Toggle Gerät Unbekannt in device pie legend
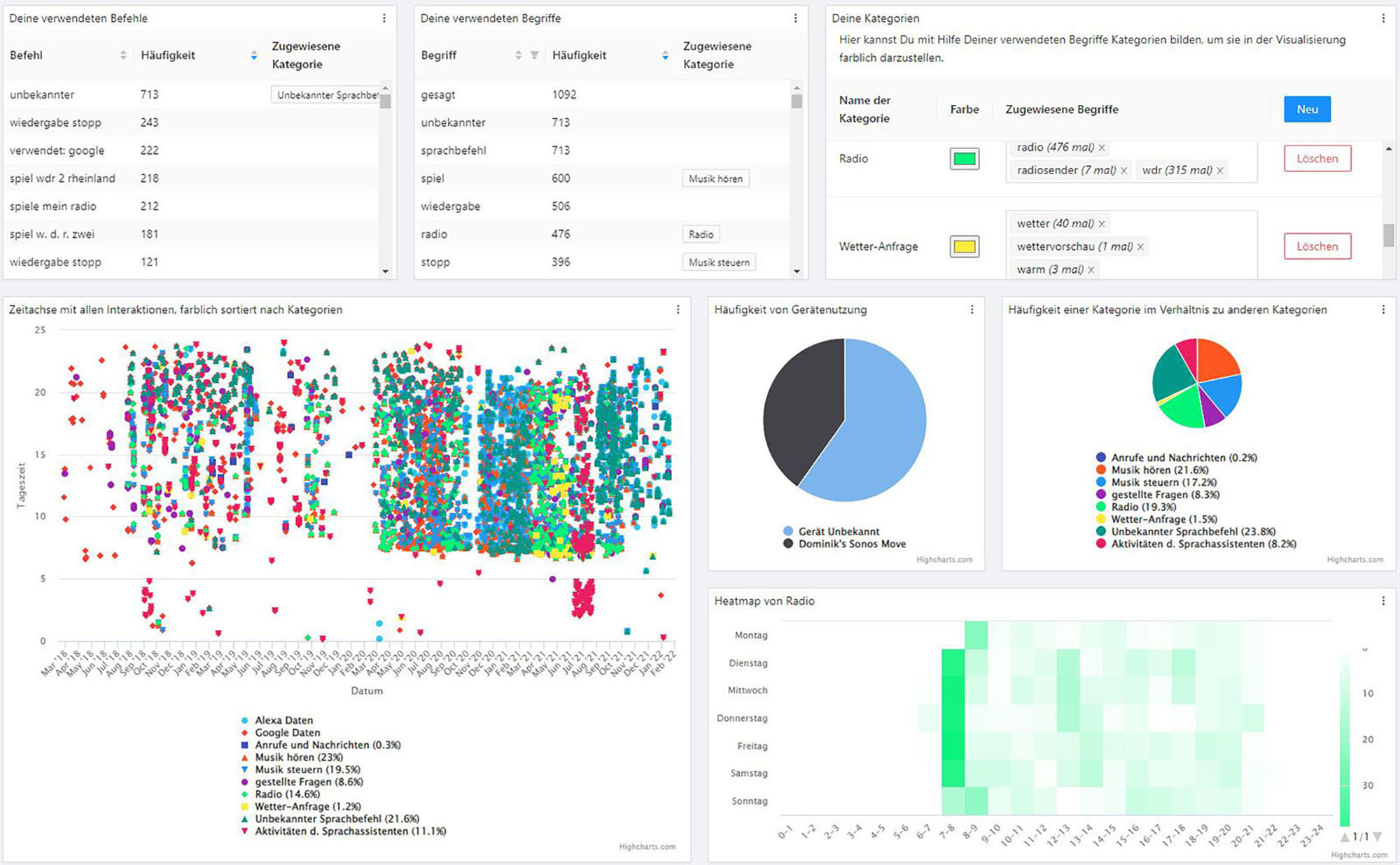 click(838, 531)
